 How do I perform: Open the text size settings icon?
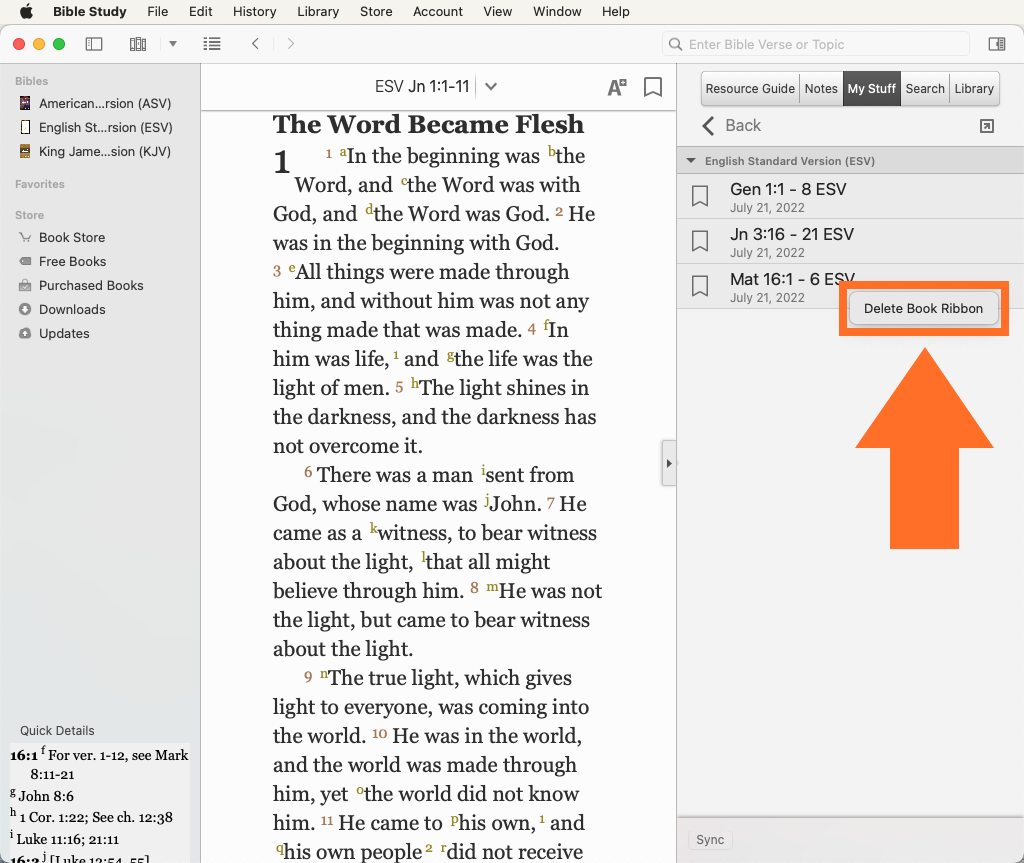pos(617,87)
